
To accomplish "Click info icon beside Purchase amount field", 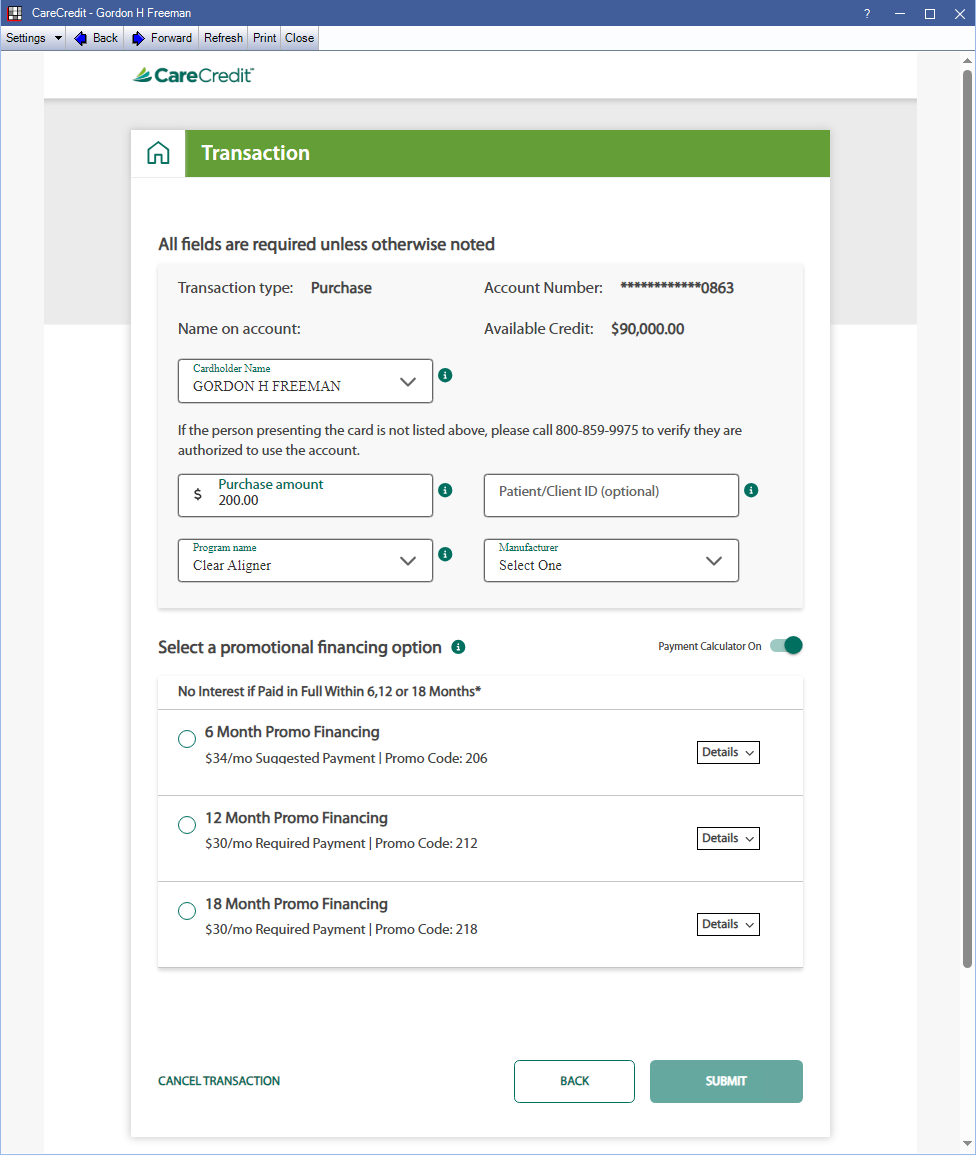I will click(x=446, y=490).
